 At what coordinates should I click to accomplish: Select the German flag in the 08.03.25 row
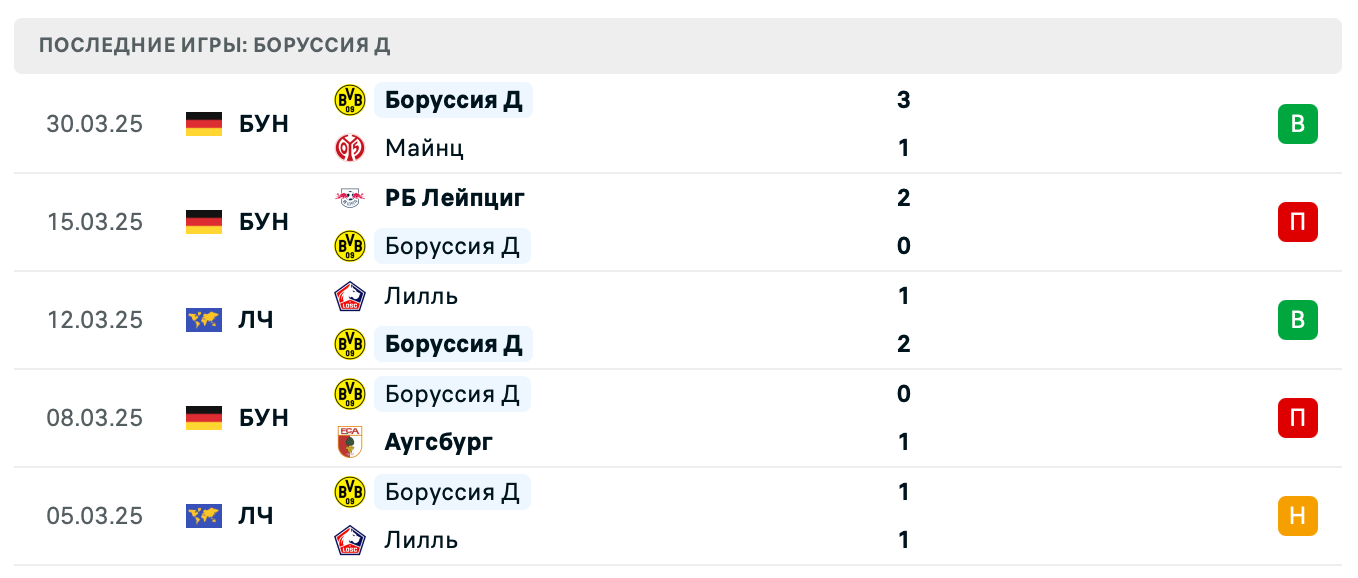point(204,418)
